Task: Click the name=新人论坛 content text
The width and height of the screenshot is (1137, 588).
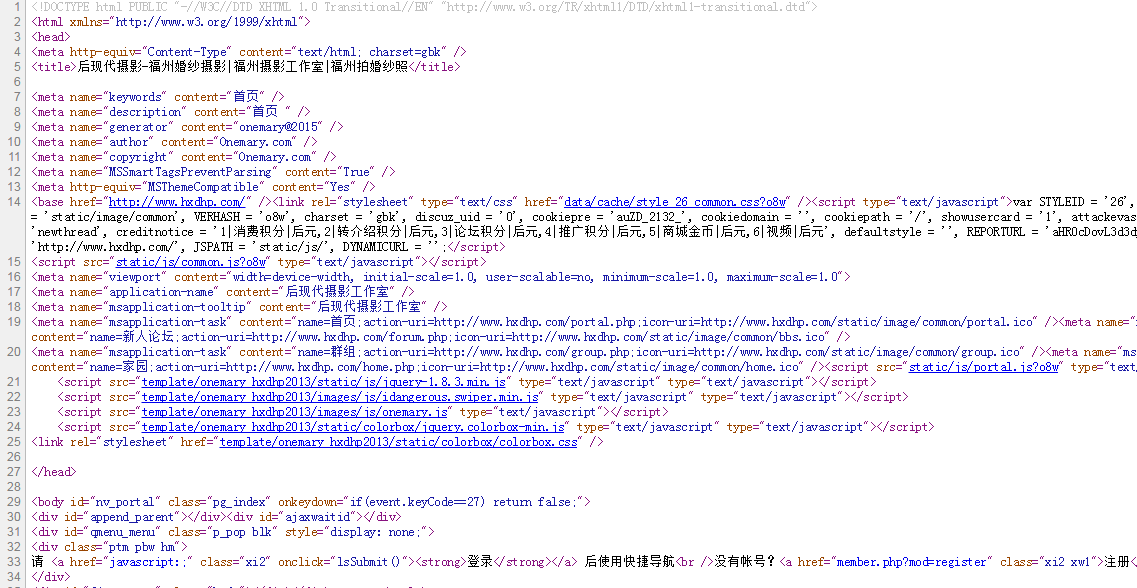Action: [141, 337]
